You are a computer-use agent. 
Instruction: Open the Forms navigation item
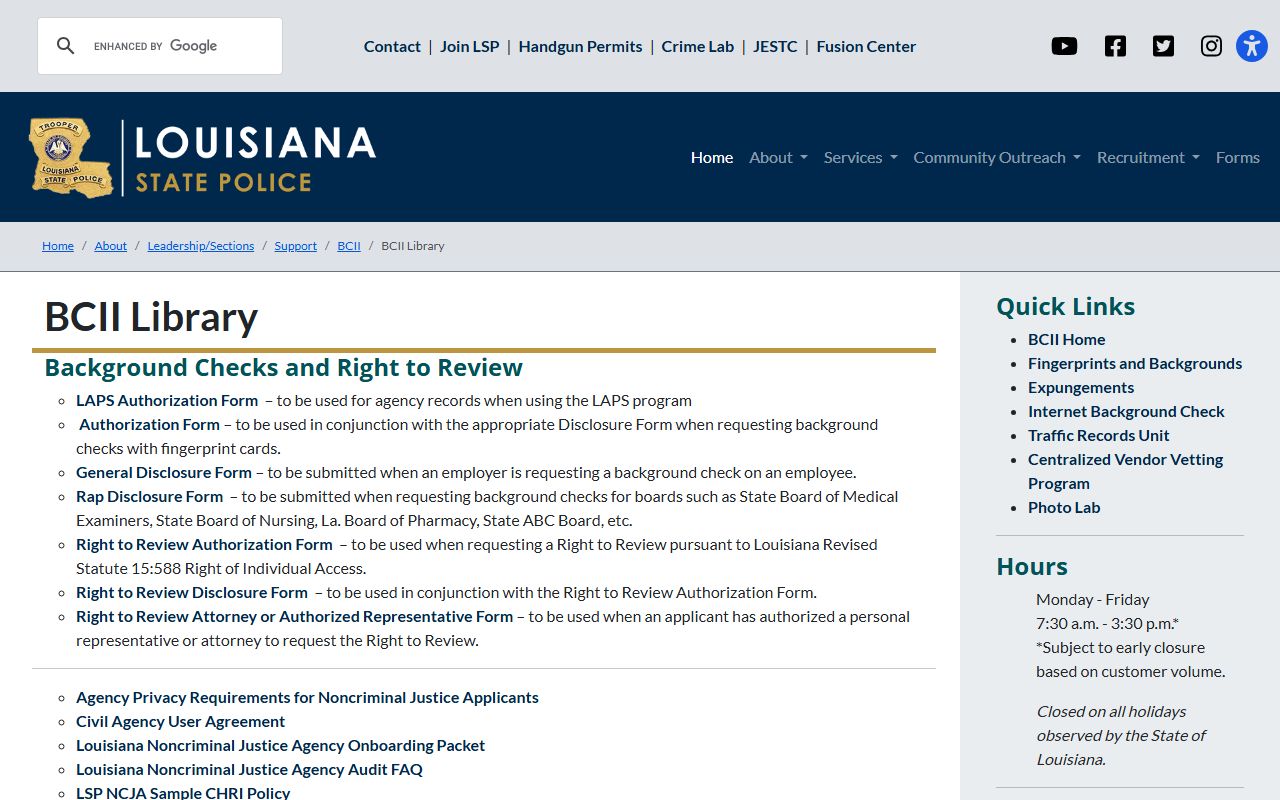click(x=1238, y=157)
